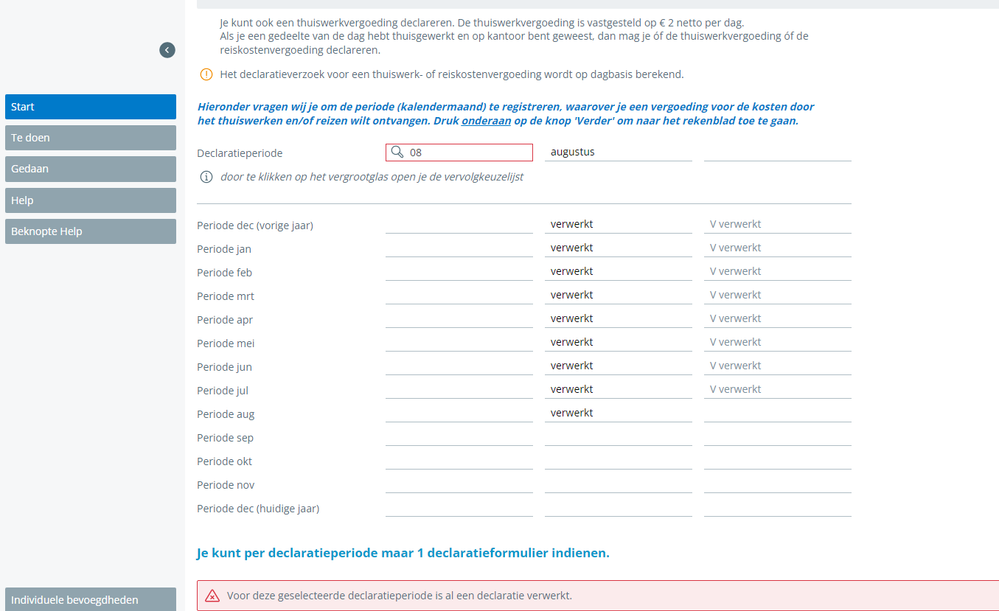Click 'verwerkt' status for Periode apr
This screenshot has width=999, height=611.
point(618,319)
